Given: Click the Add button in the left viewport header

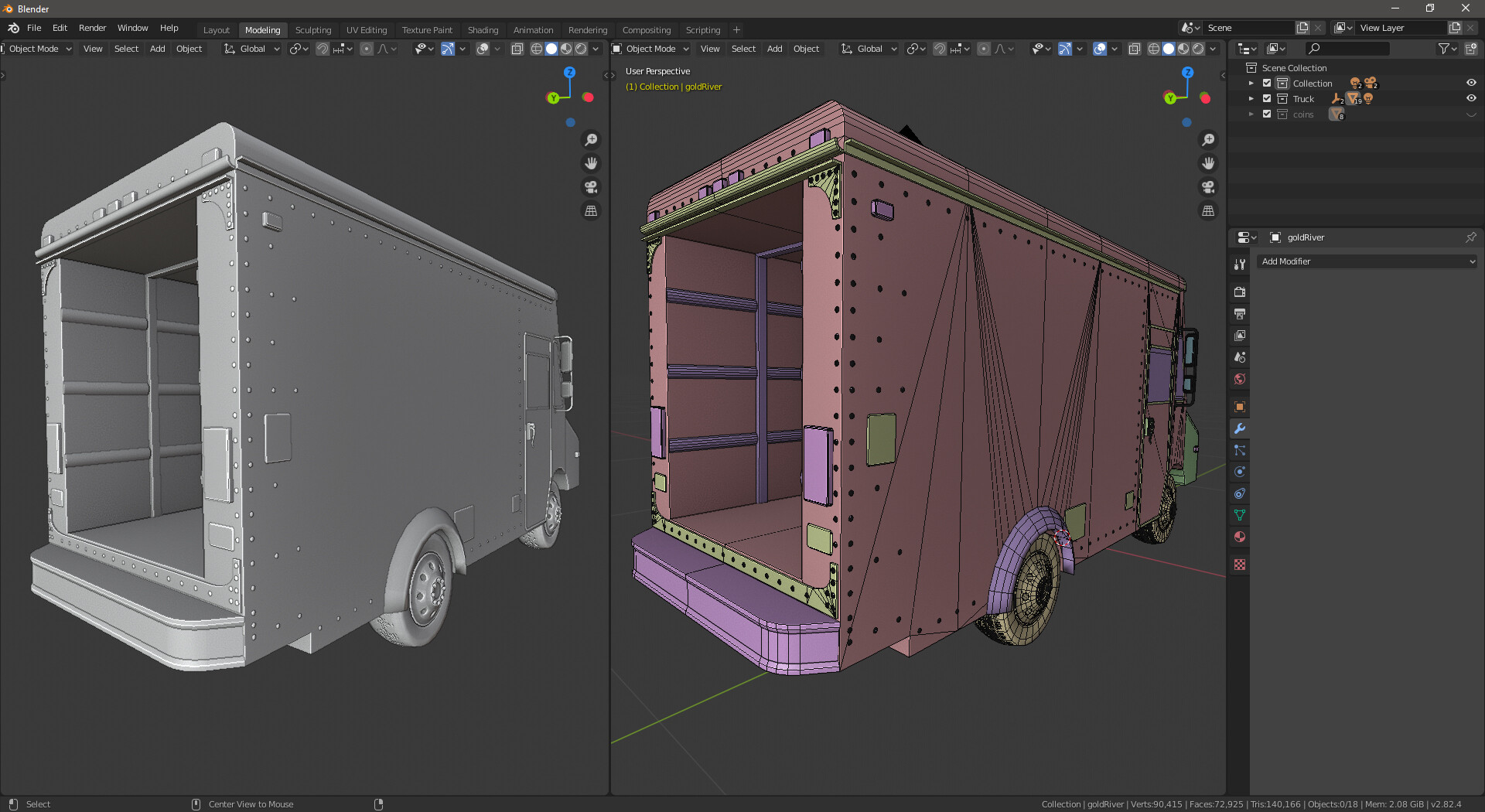Looking at the screenshot, I should click(157, 48).
